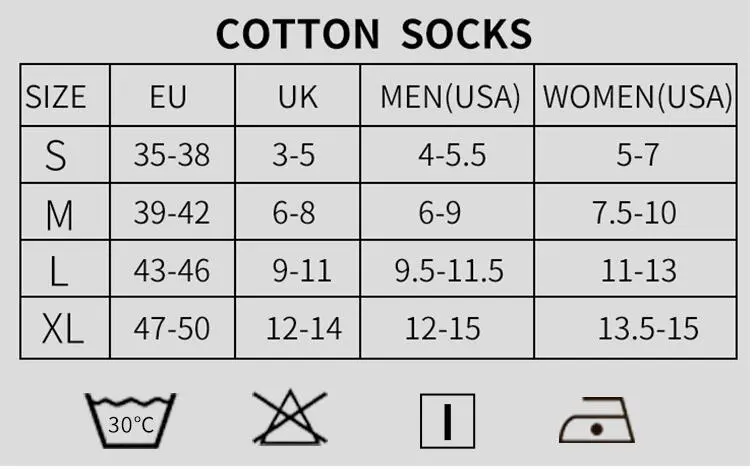Select the UK column header
Image resolution: width=752 pixels, height=469 pixels.
[297, 97]
